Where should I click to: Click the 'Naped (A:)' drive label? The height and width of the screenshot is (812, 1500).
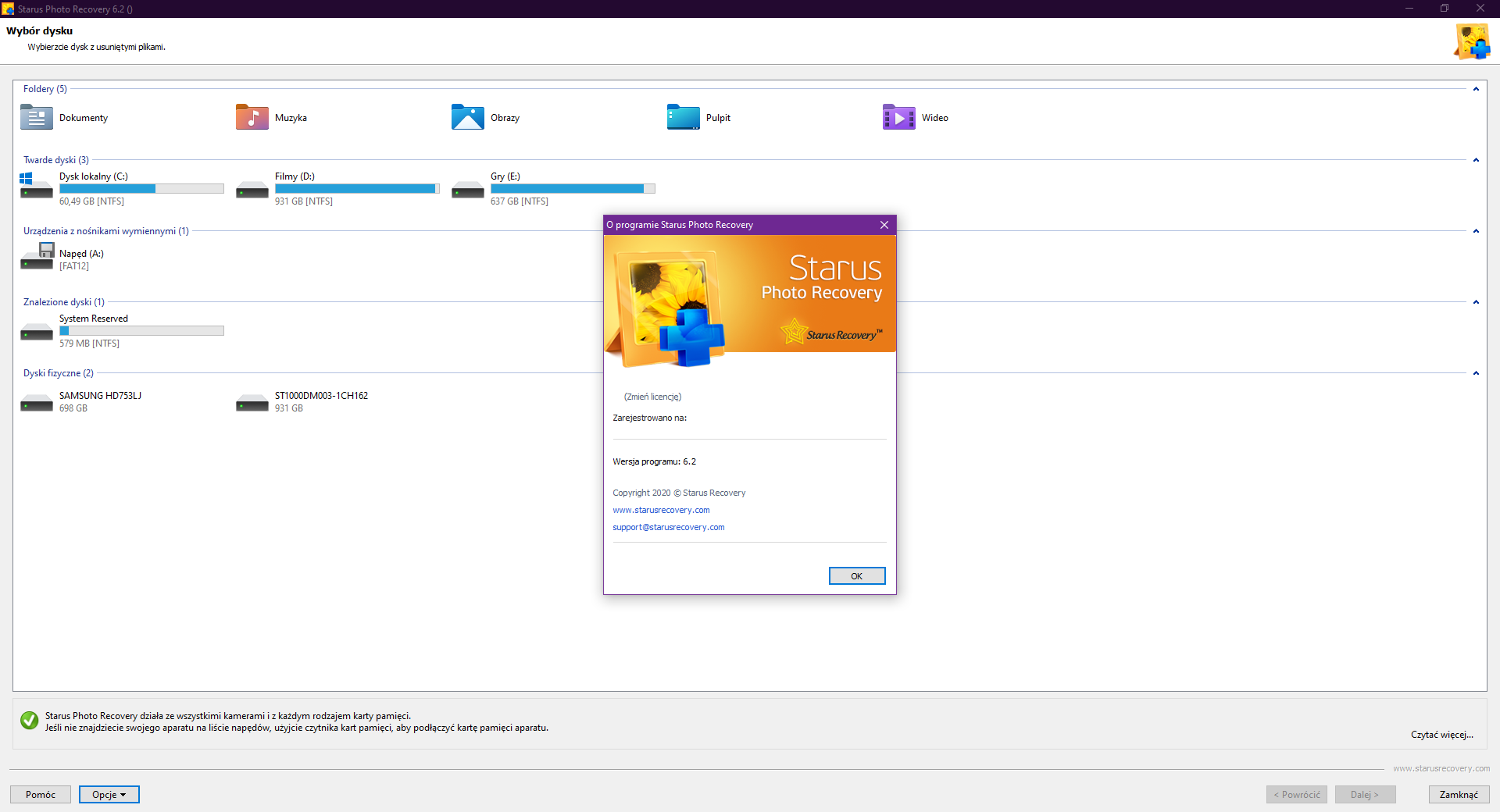(81, 254)
